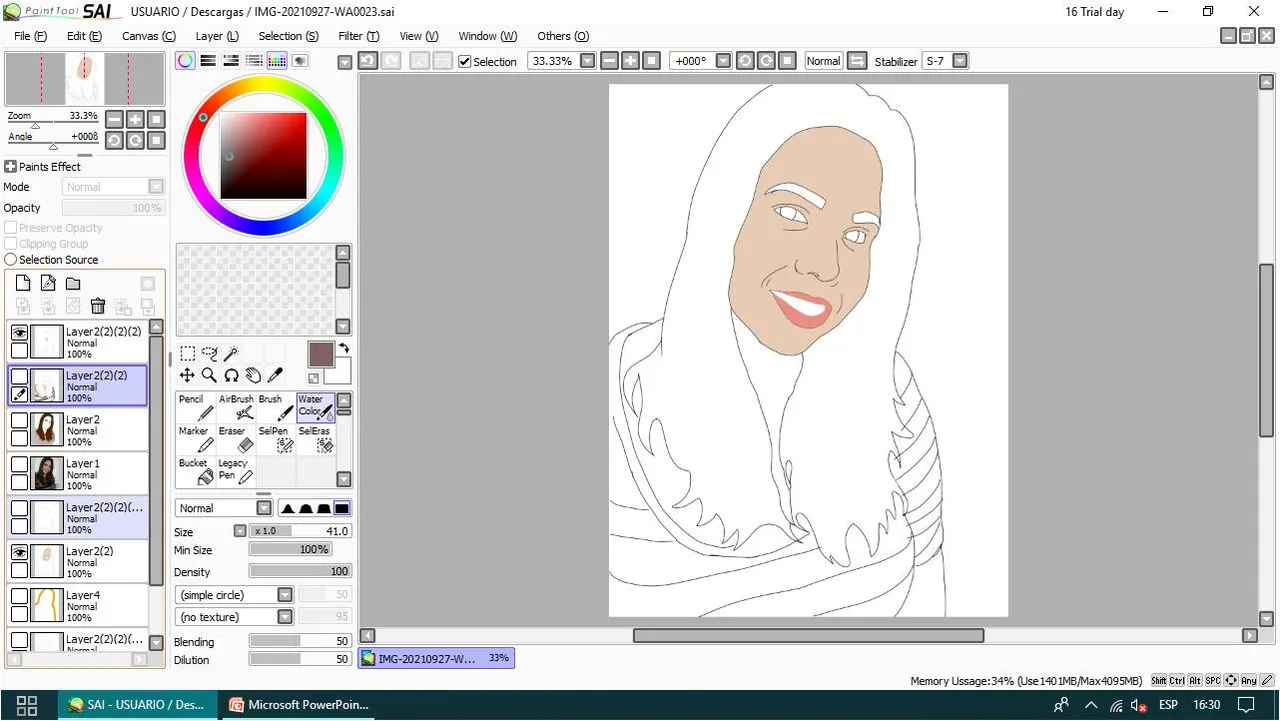1280x721 pixels.
Task: Create a new layer folder
Action: tap(73, 284)
